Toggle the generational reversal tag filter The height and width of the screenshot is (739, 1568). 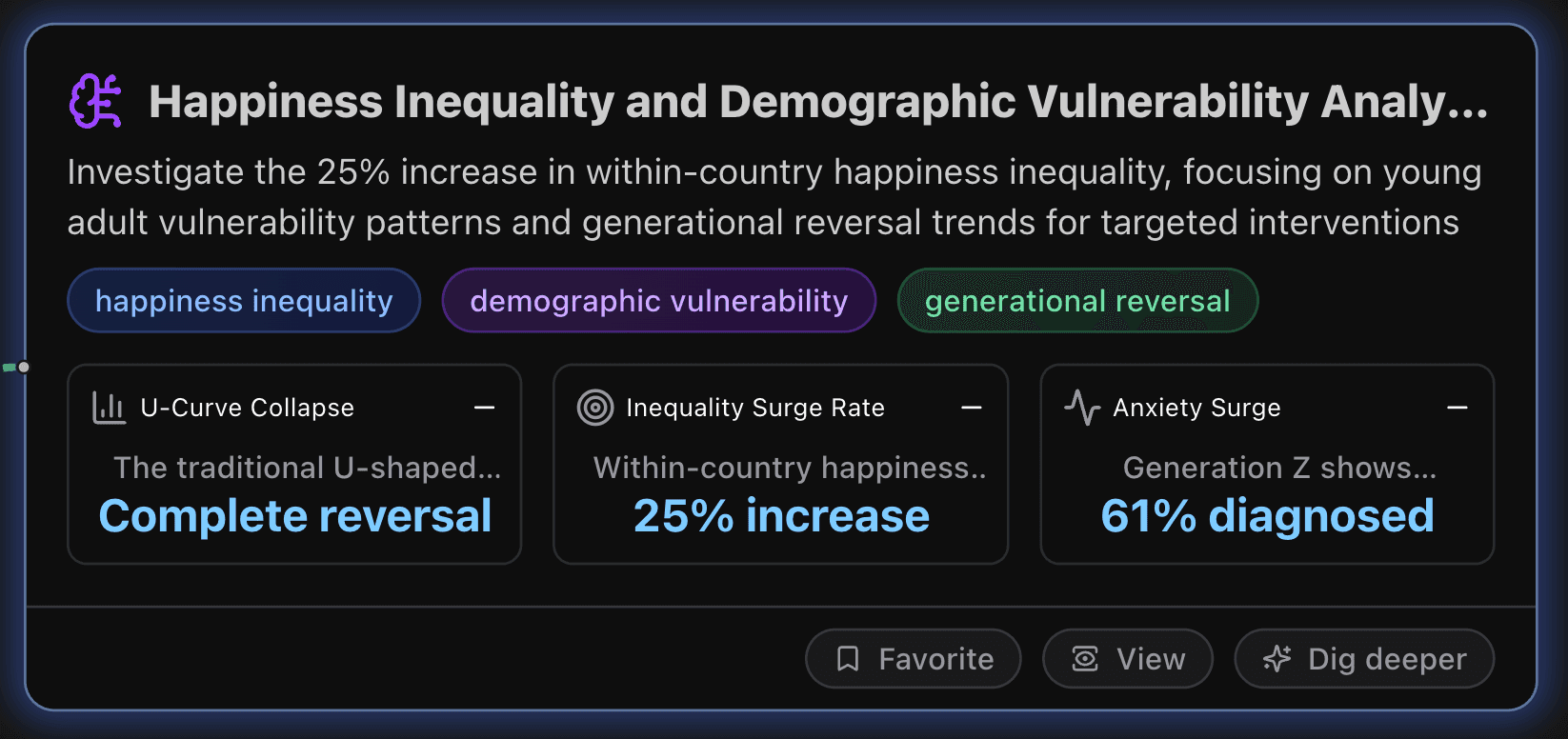[1076, 300]
